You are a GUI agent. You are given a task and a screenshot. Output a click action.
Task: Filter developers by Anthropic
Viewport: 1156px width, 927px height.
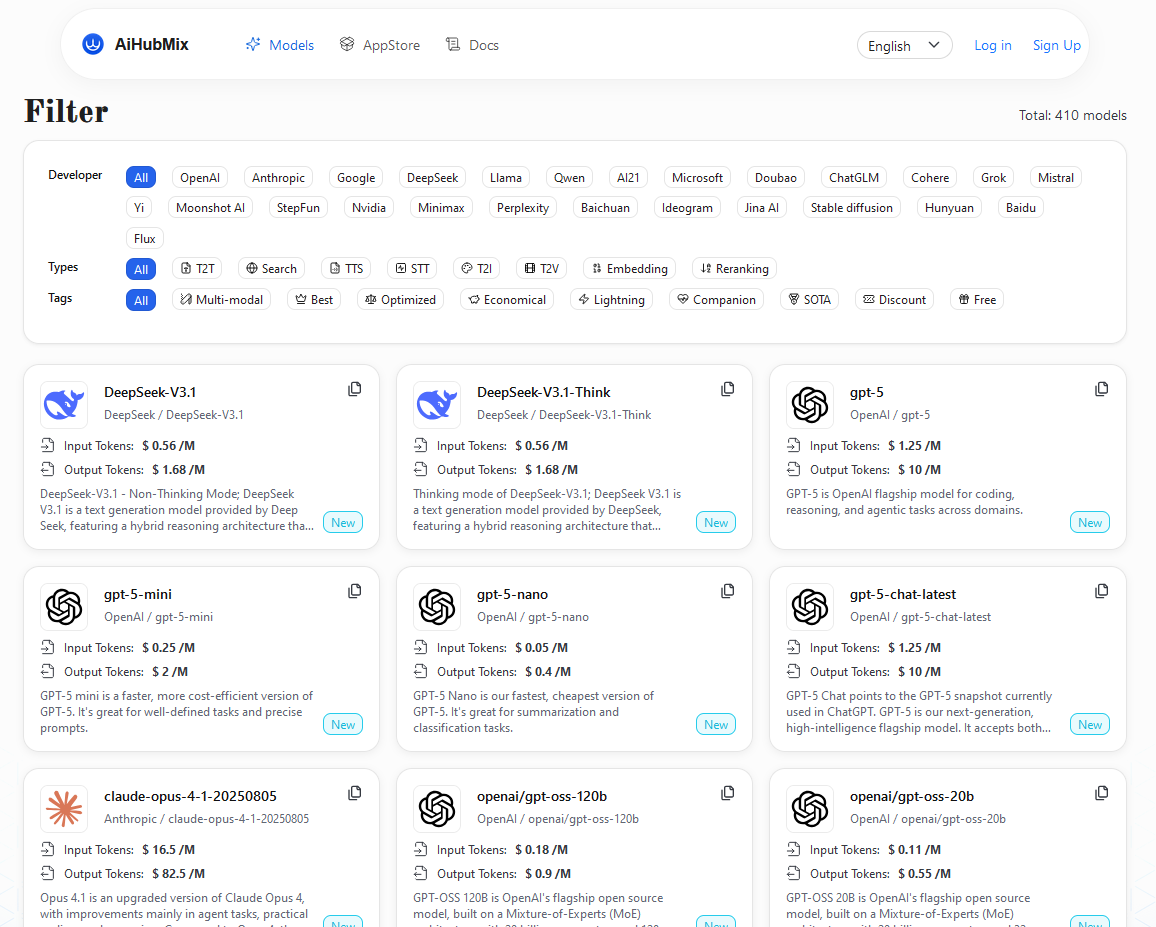[278, 178]
